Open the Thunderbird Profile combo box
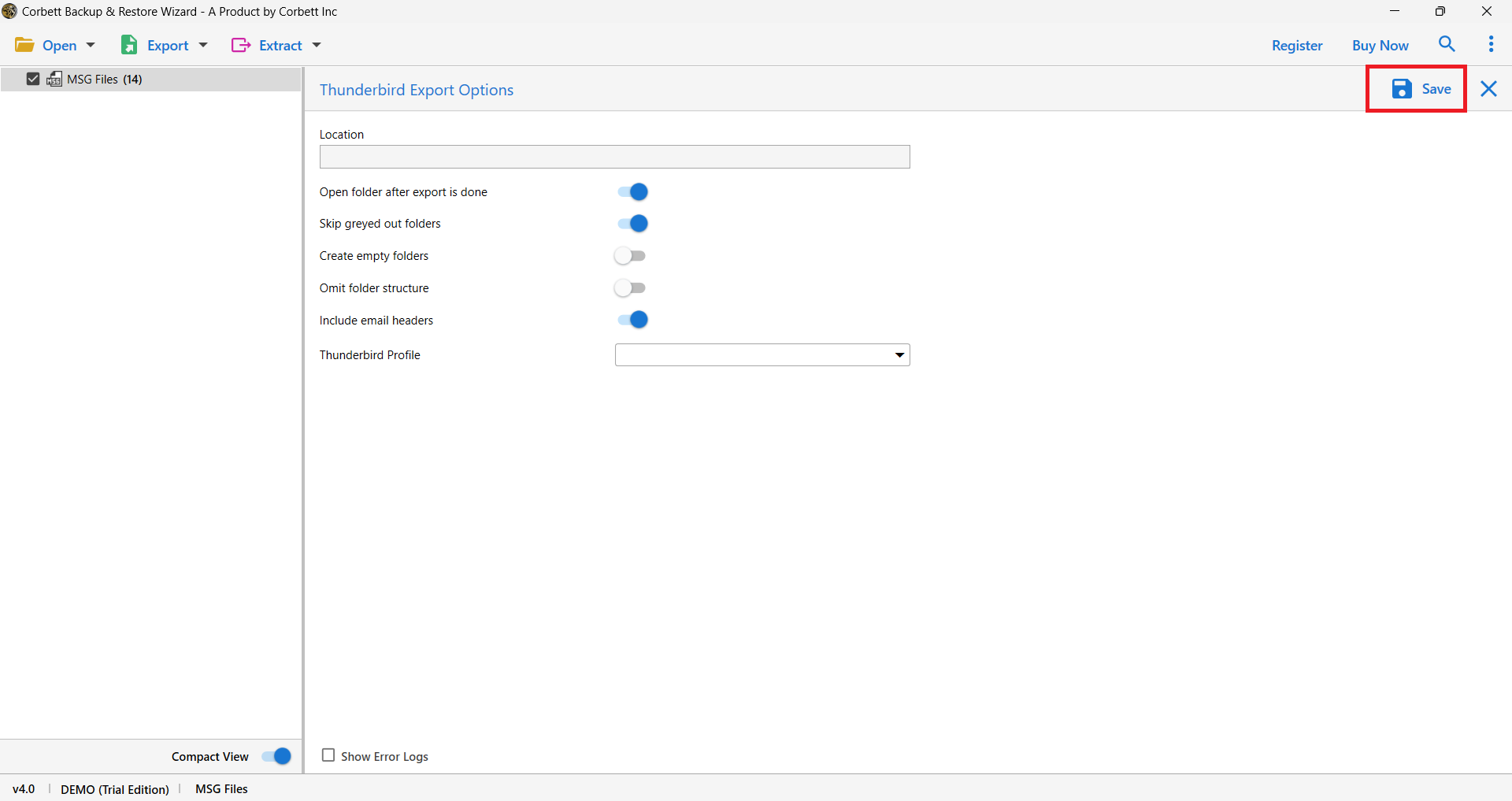The width and height of the screenshot is (1512, 801). [x=762, y=355]
